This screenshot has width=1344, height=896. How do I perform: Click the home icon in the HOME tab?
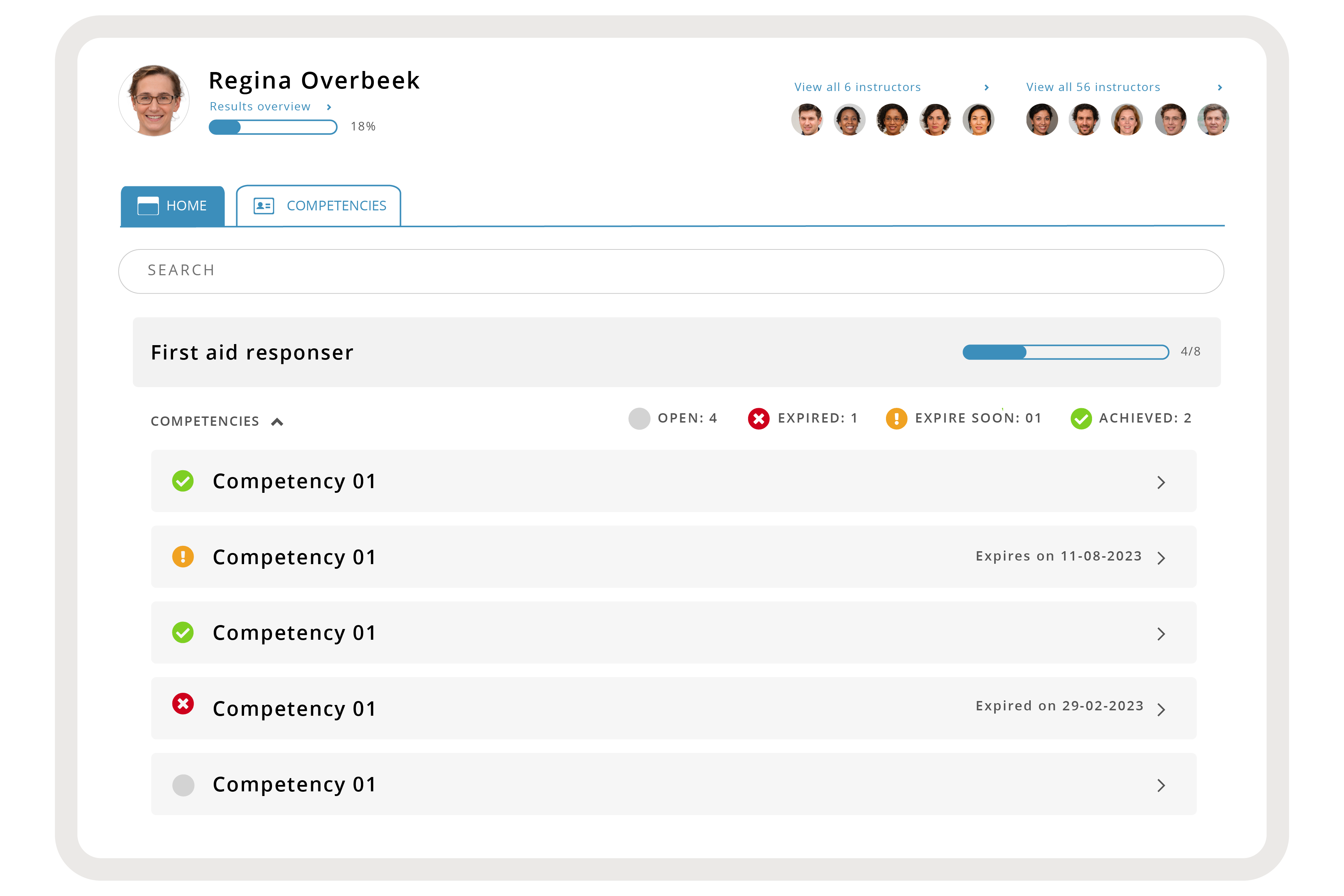pos(148,206)
